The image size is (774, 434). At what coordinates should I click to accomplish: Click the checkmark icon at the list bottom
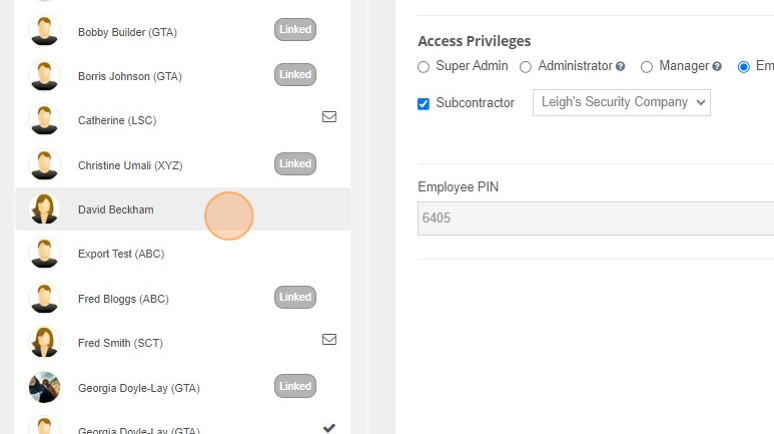[x=329, y=428]
